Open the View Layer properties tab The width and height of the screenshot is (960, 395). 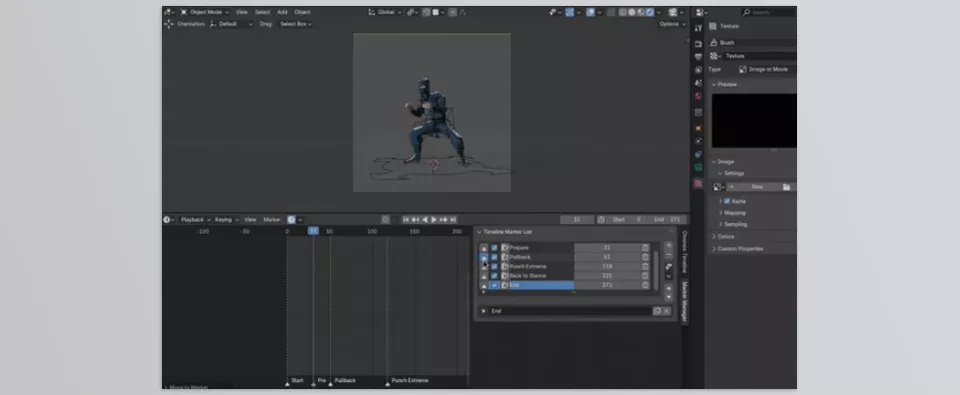[x=698, y=69]
